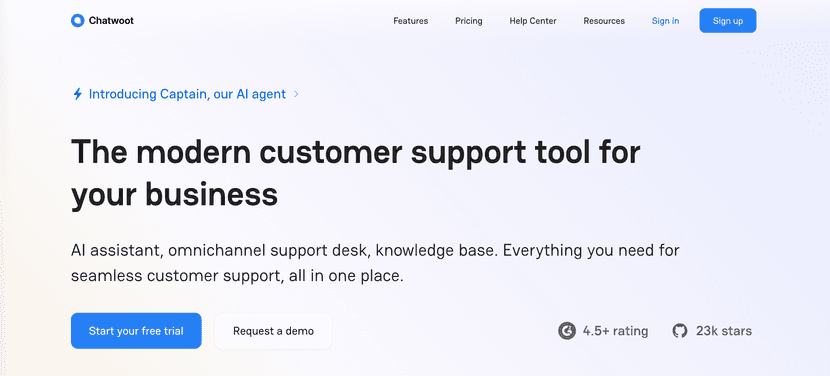
Task: Click the Sign up button
Action: 728,21
